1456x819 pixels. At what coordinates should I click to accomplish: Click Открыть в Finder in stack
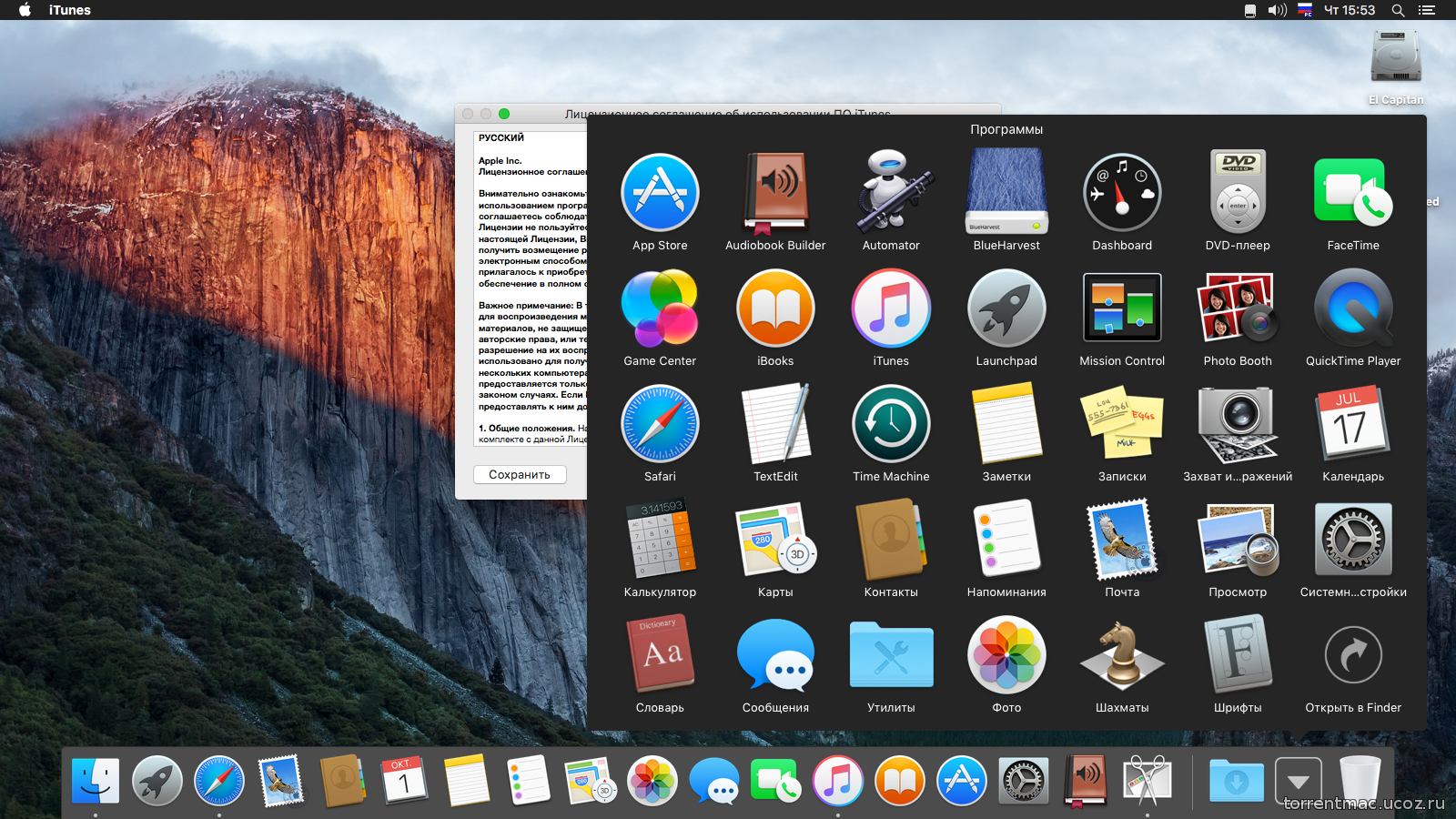[1353, 655]
